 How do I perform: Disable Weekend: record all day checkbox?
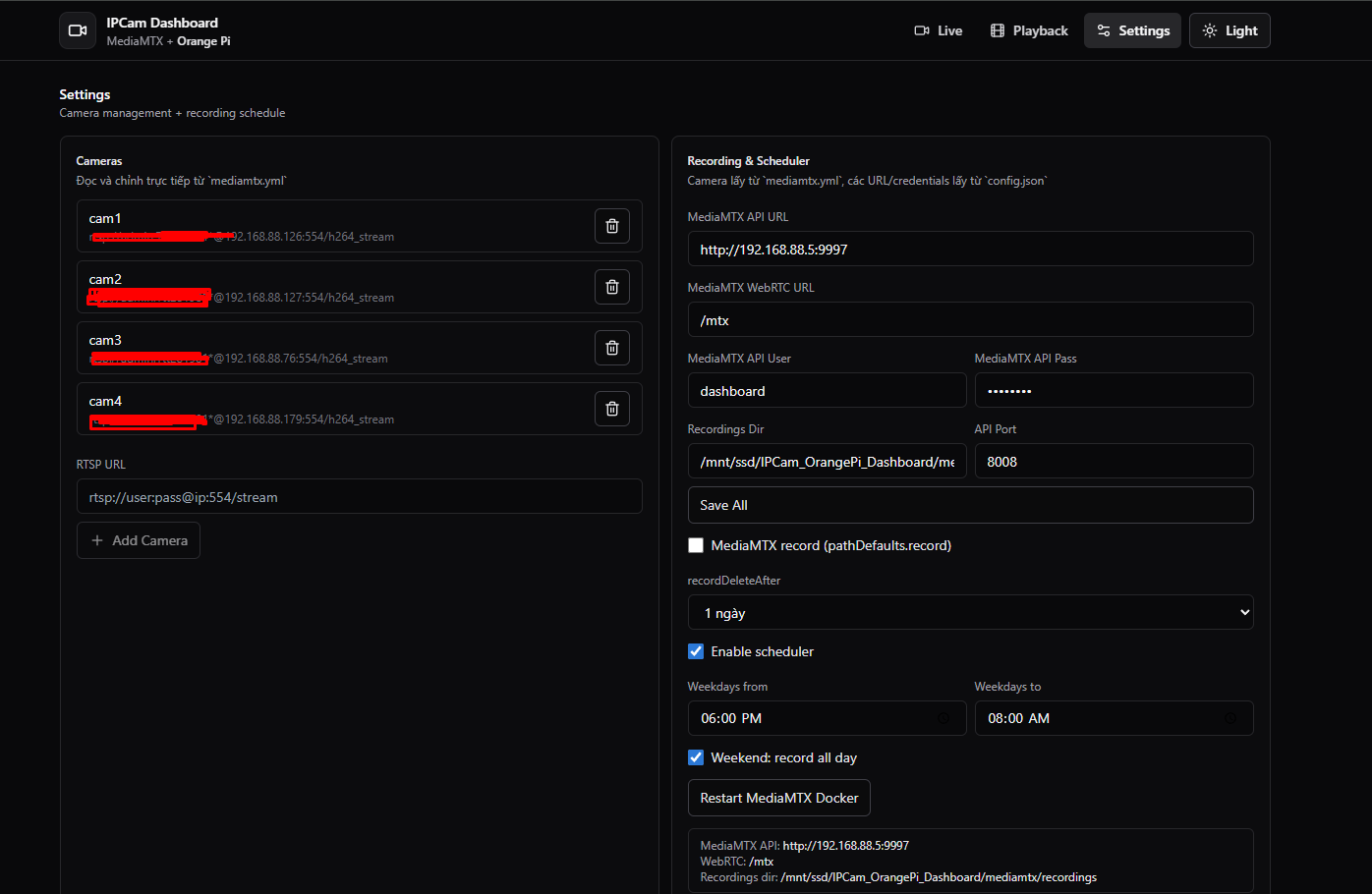click(x=696, y=757)
